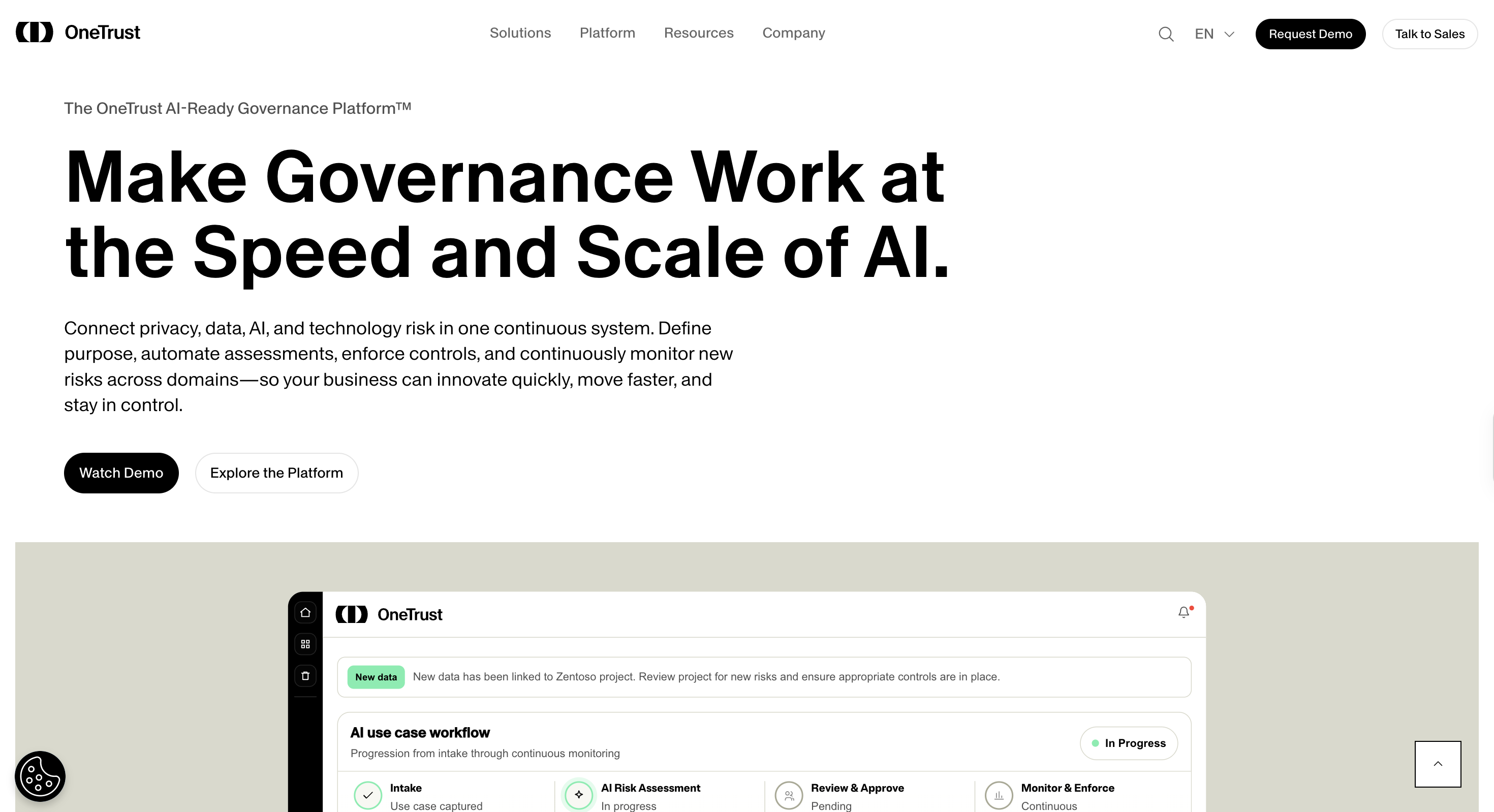Click the New data green tag
The width and height of the screenshot is (1494, 812).
coord(376,677)
